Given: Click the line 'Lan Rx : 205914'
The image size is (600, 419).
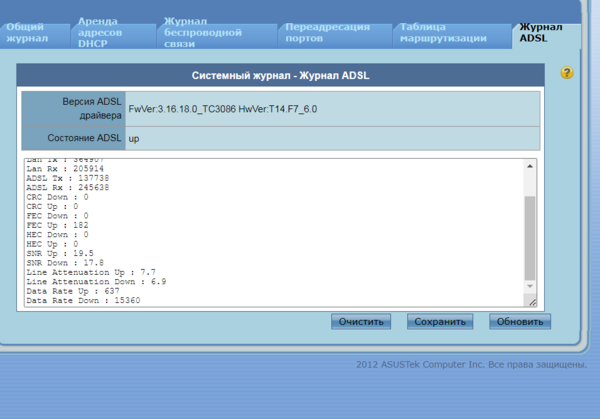Looking at the screenshot, I should (65, 169).
